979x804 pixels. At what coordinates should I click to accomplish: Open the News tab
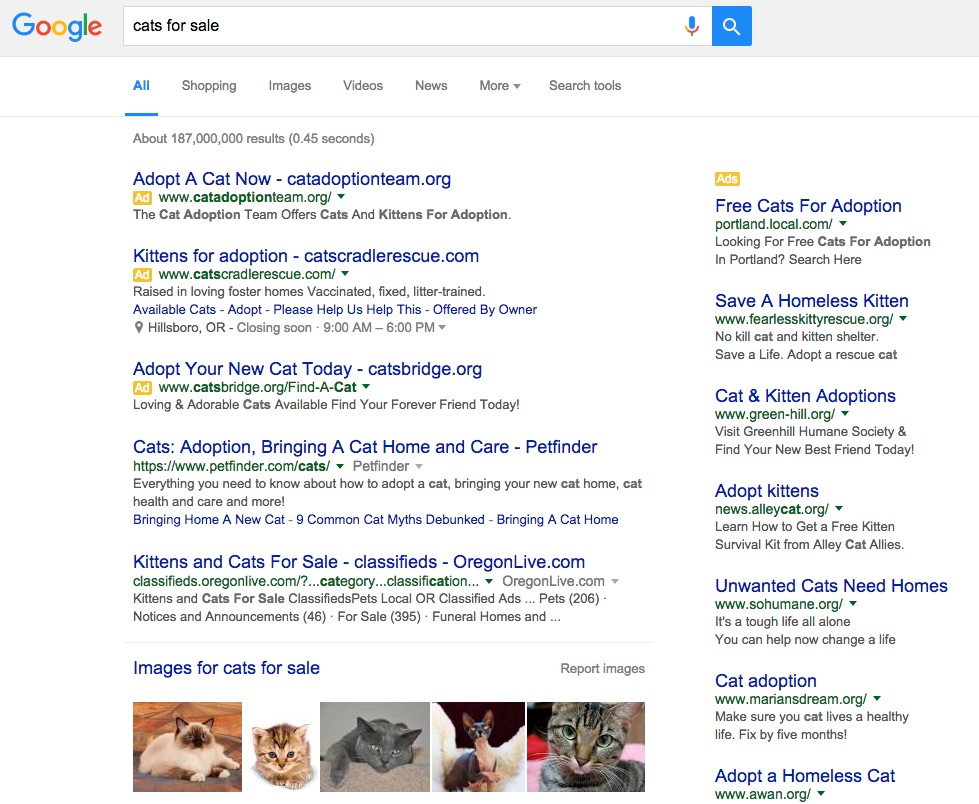[431, 86]
